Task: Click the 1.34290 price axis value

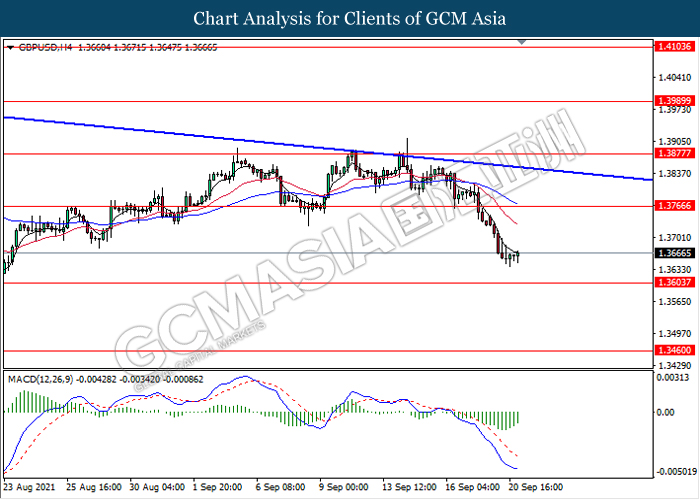Action: coord(675,366)
